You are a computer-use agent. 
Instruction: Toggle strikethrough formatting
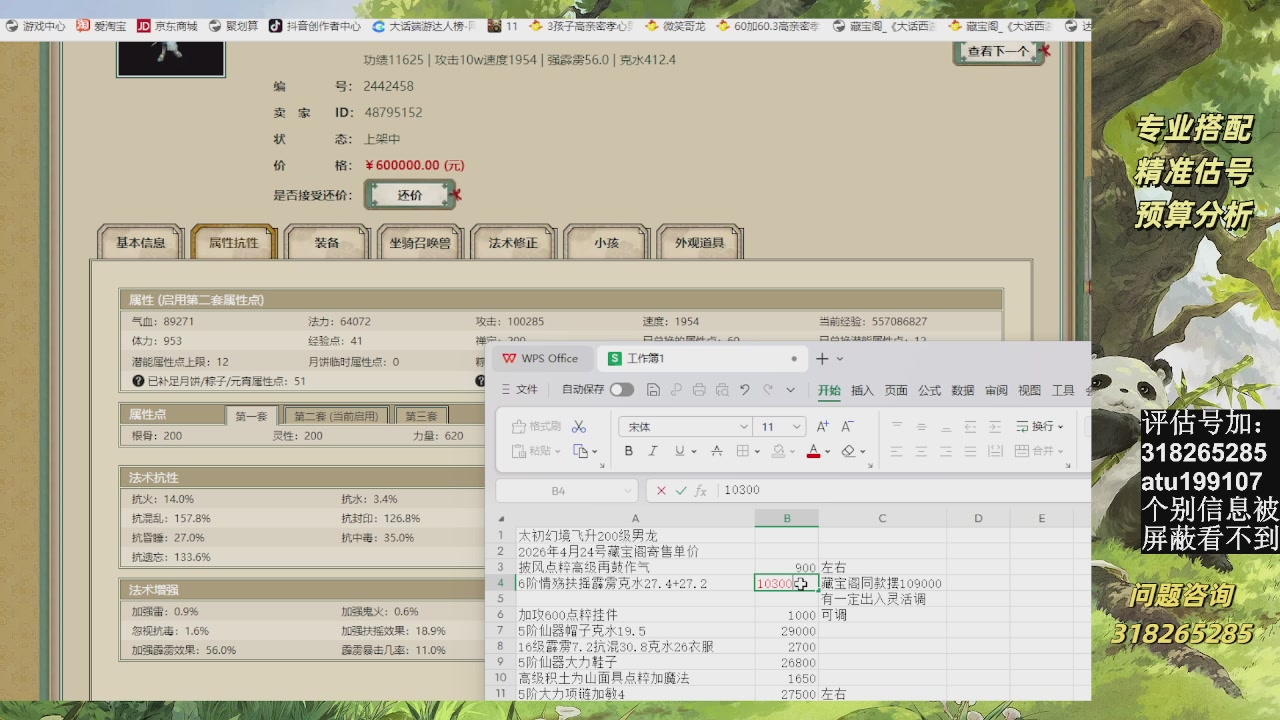click(716, 450)
